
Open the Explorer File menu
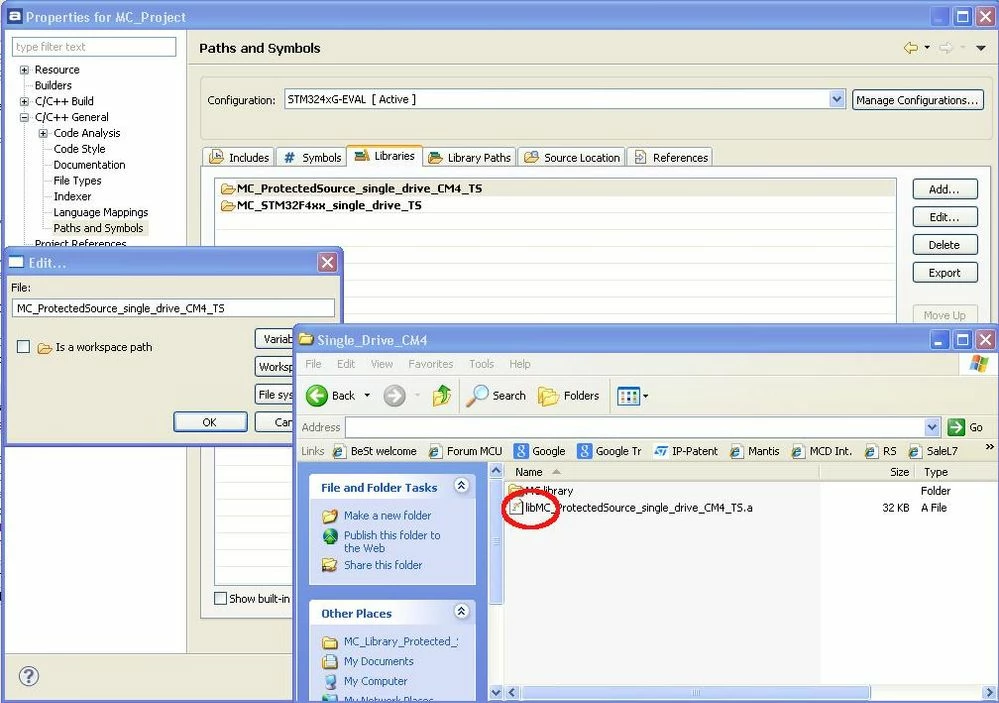(x=313, y=364)
